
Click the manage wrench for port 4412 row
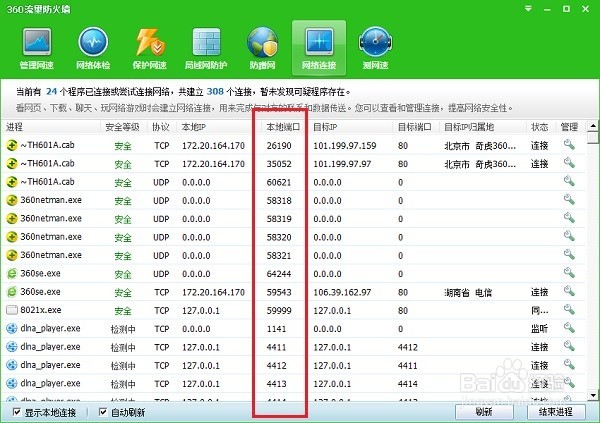tap(569, 365)
